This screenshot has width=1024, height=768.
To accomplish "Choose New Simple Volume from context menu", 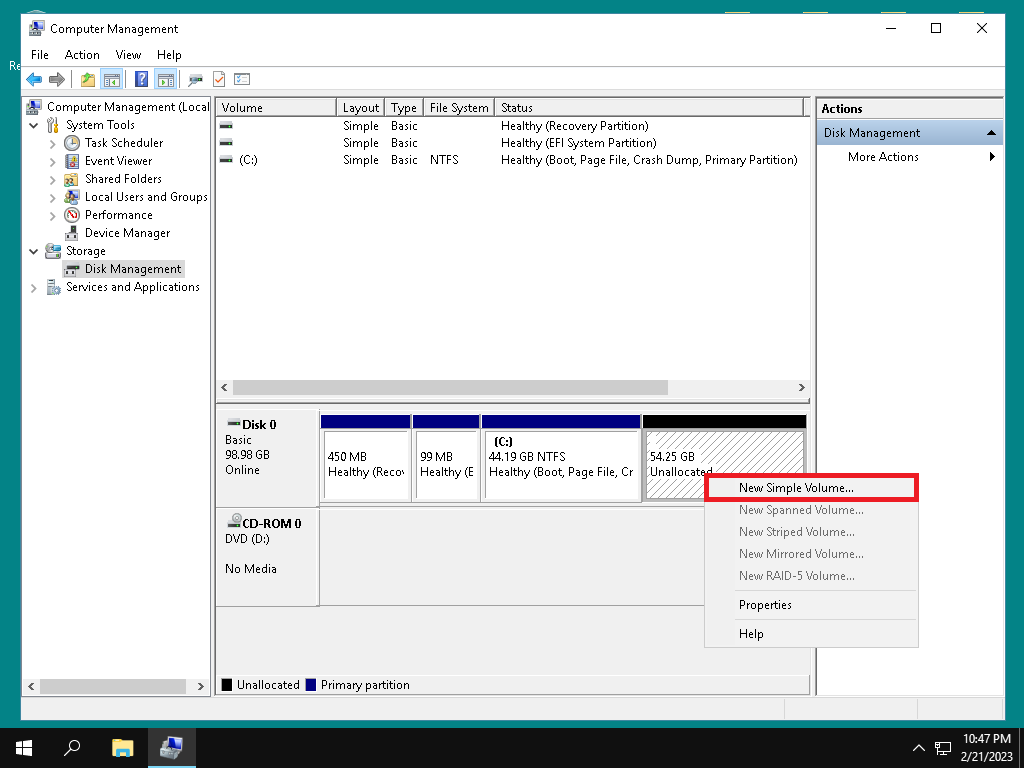I will 796,488.
